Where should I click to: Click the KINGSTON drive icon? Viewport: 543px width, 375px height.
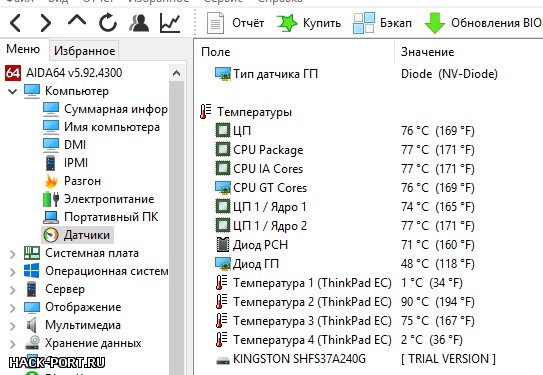pyautogui.click(x=223, y=361)
